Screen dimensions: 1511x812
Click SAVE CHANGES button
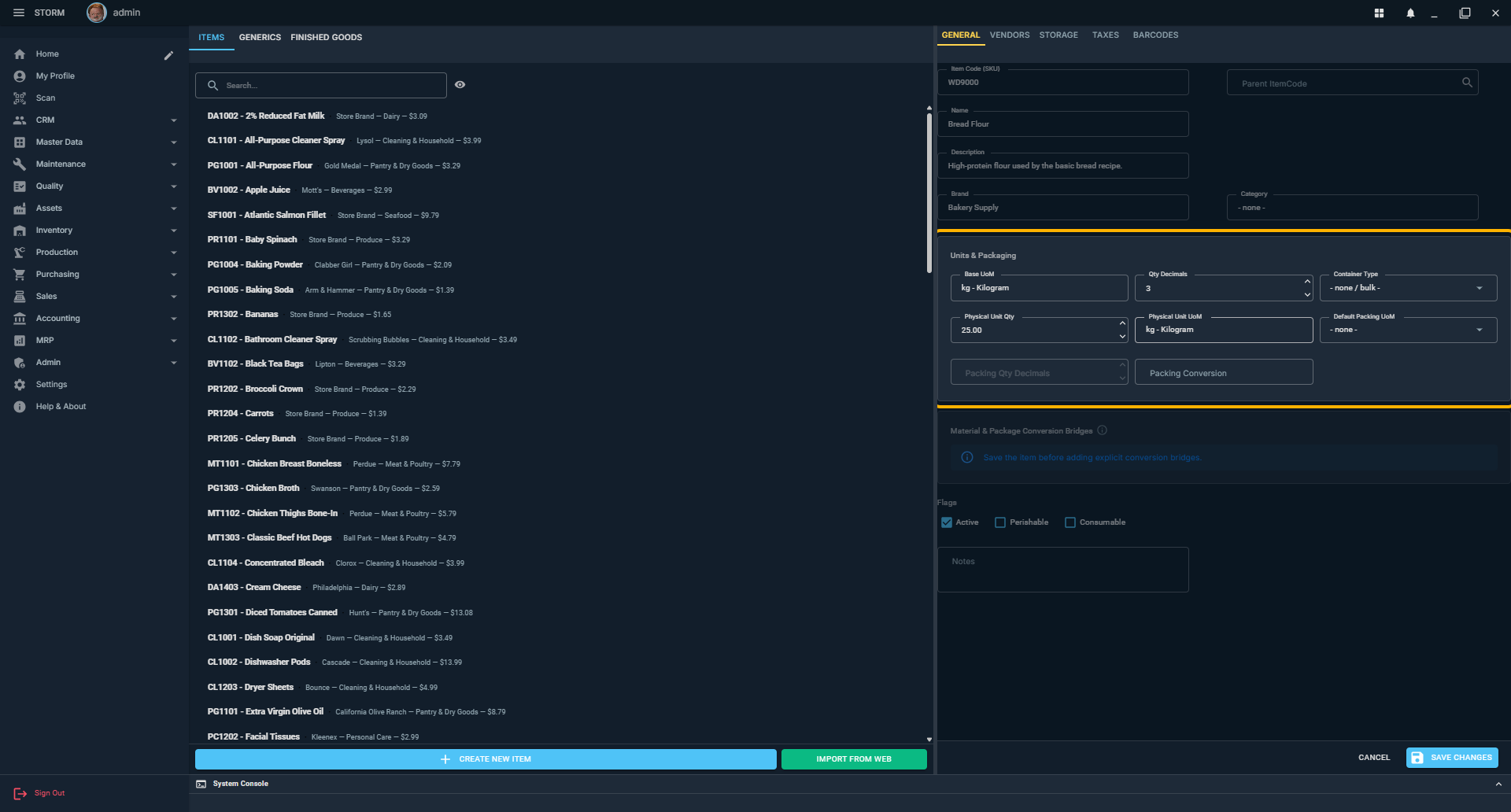(1452, 758)
